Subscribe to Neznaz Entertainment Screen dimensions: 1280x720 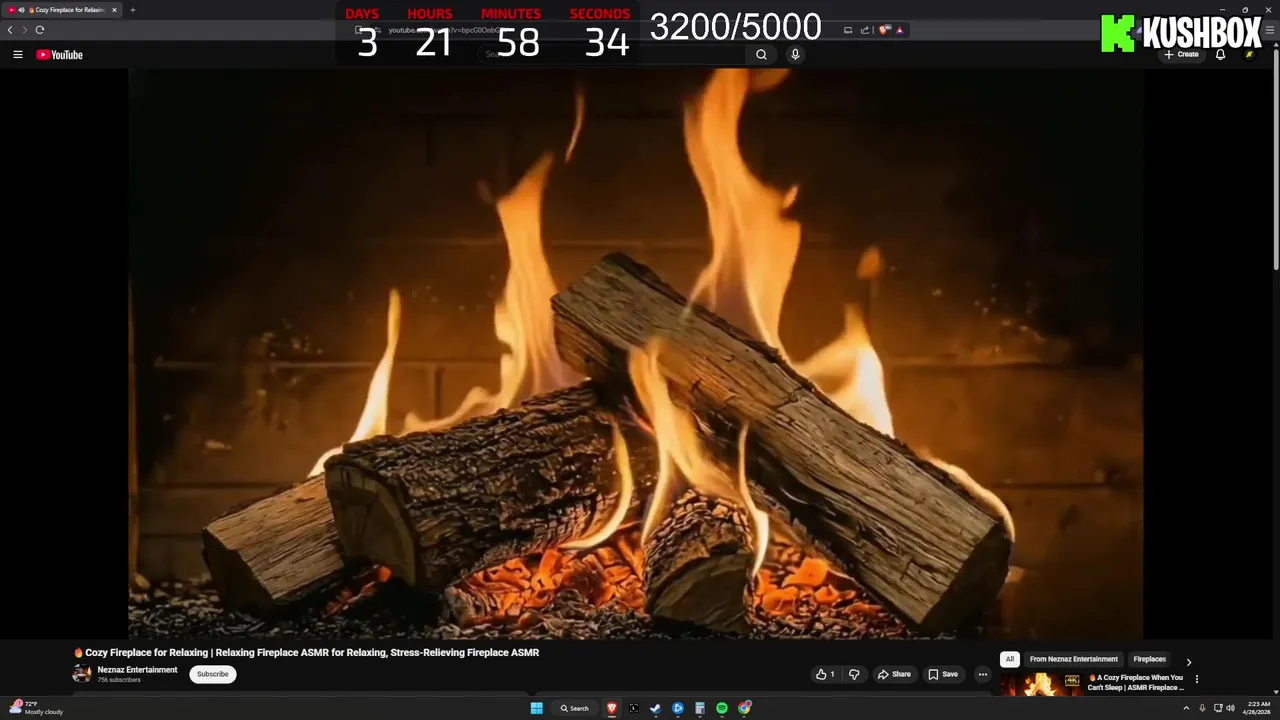coord(213,674)
